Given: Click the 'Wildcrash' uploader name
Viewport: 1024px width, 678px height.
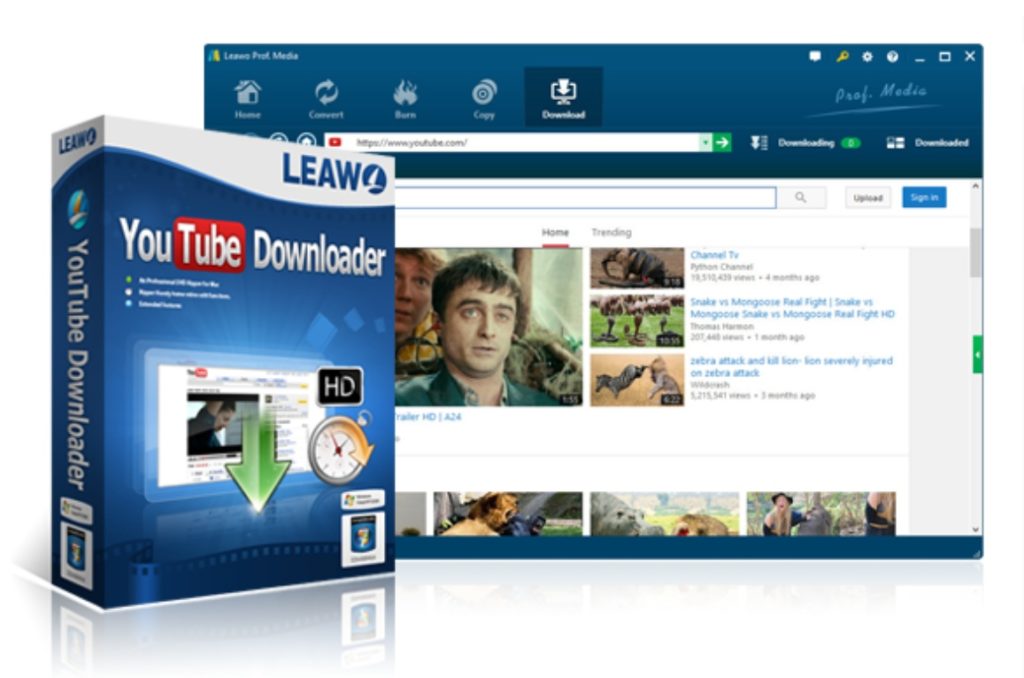Looking at the screenshot, I should pyautogui.click(x=709, y=385).
